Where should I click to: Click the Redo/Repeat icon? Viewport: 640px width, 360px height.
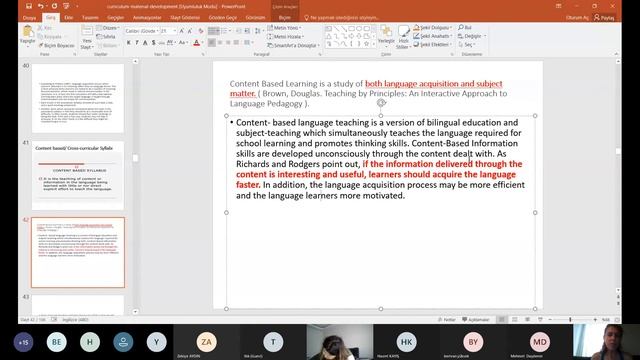tap(54, 6)
